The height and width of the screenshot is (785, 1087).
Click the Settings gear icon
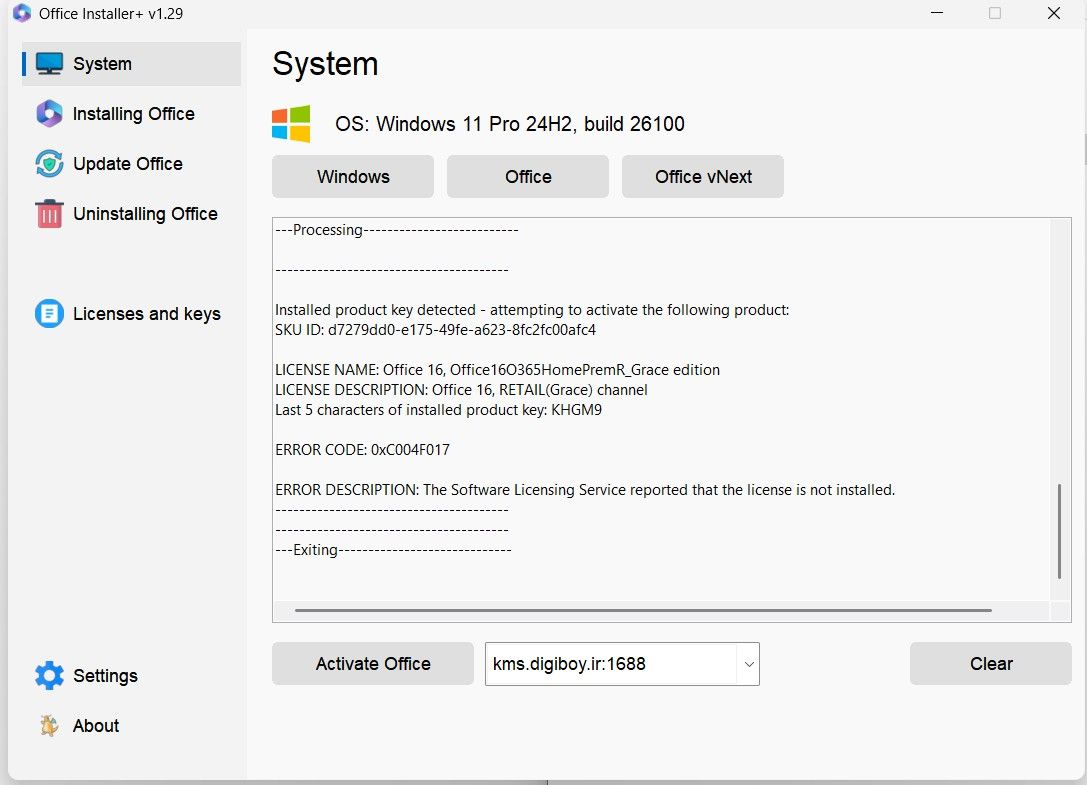[49, 675]
